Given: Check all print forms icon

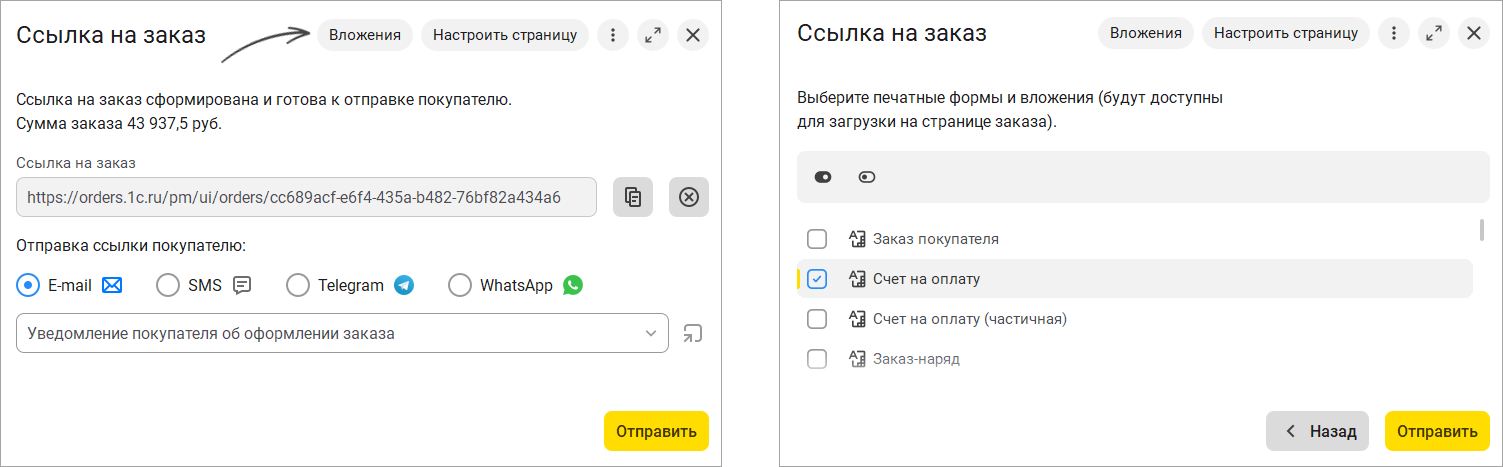Looking at the screenshot, I should coord(823,177).
